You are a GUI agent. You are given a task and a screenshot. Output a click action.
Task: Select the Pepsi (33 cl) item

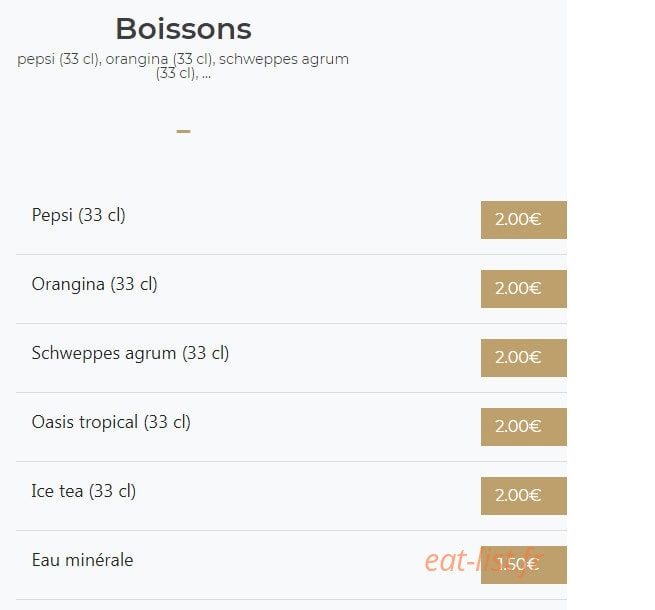[79, 215]
